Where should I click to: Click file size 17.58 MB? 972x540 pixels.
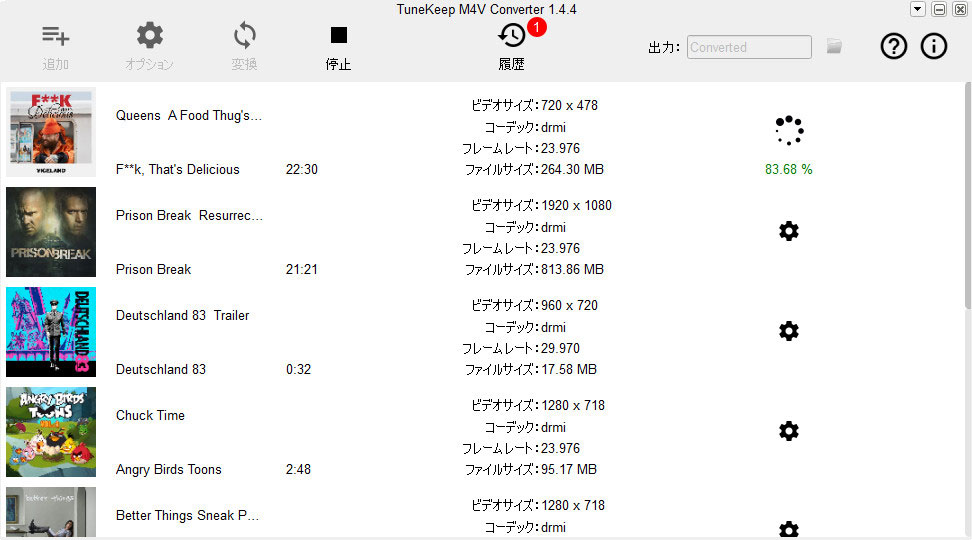[x=568, y=369]
